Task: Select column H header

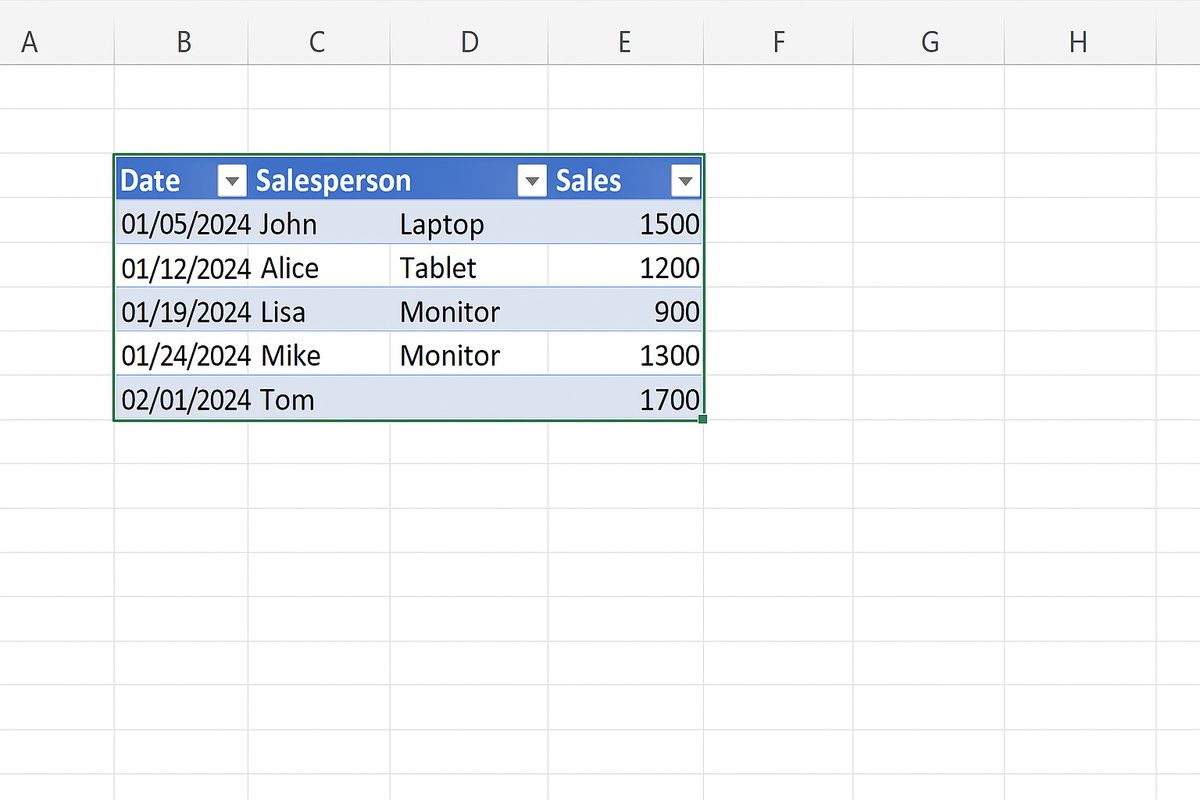Action: [1080, 42]
